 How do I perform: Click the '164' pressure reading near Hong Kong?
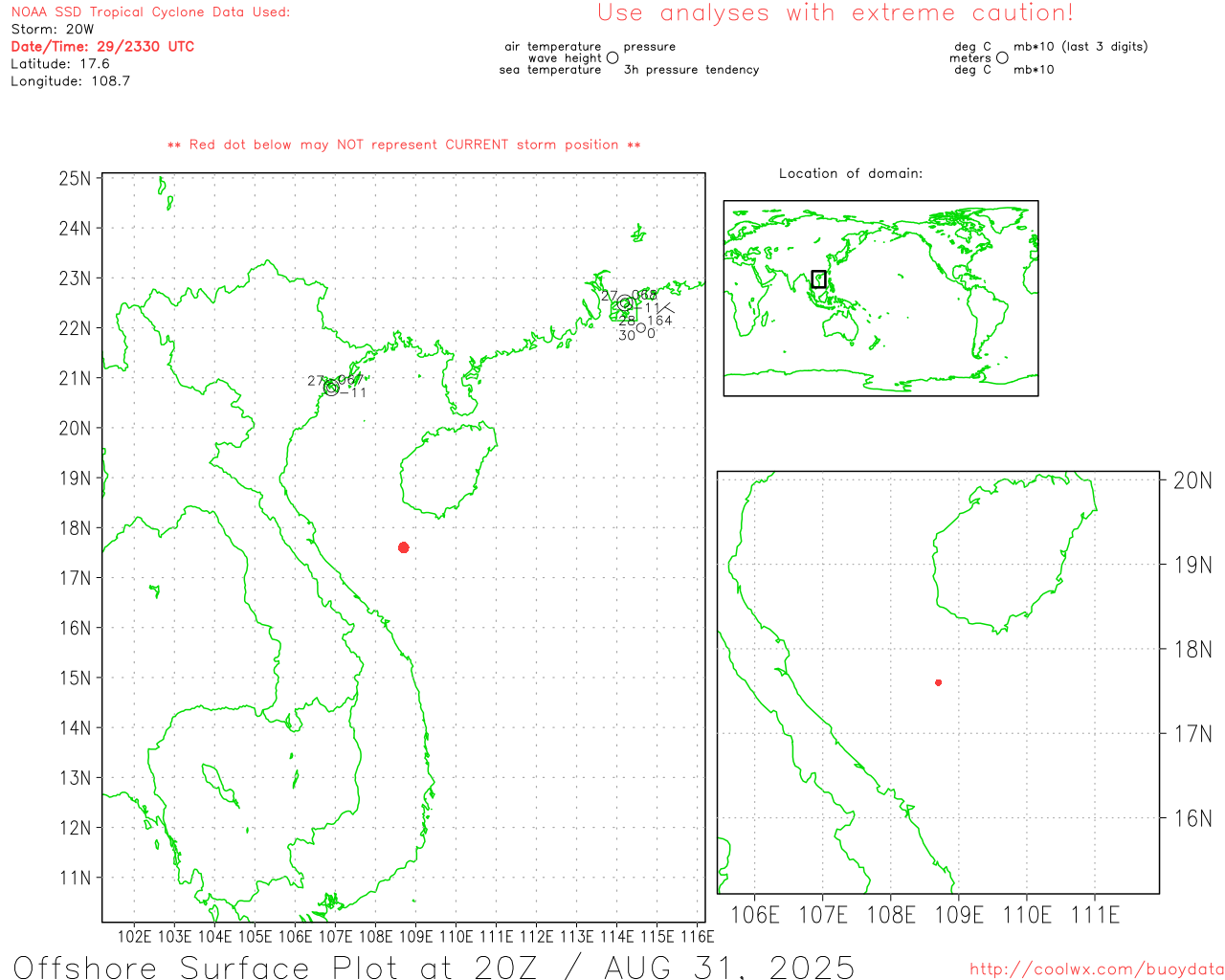coord(660,321)
